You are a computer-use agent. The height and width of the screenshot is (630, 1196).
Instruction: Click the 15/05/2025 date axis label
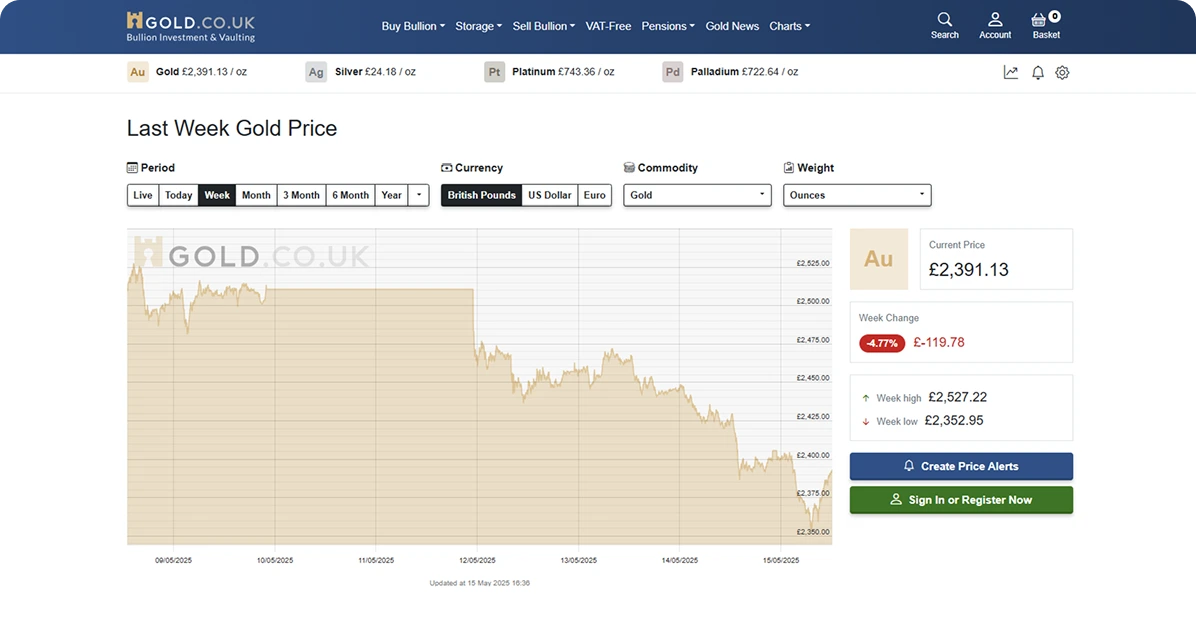pyautogui.click(x=781, y=561)
